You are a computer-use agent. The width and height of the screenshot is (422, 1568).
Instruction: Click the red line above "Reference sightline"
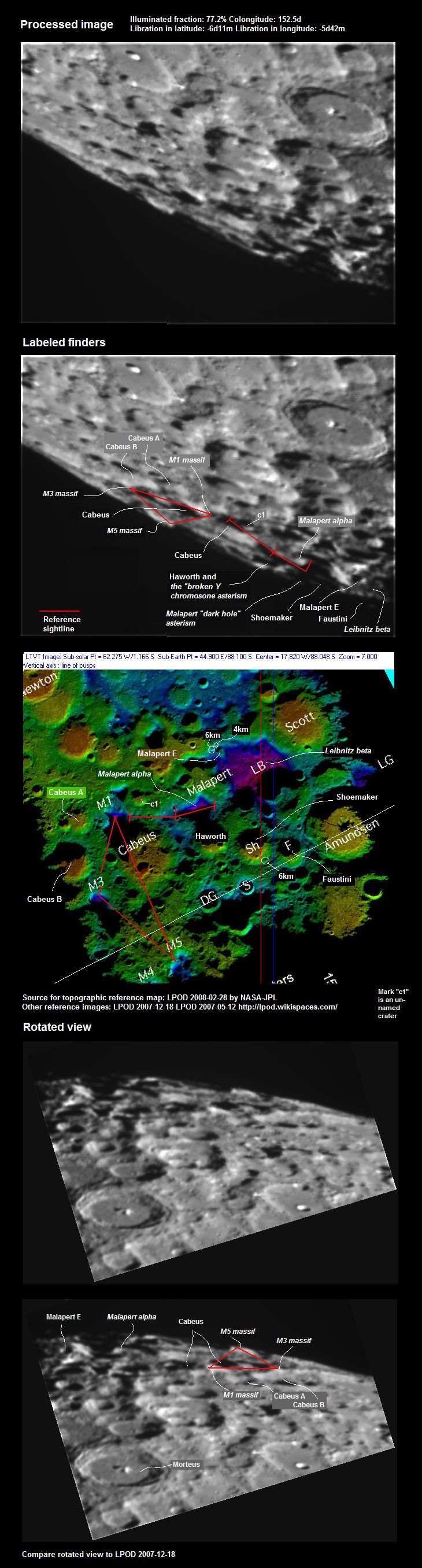(59, 611)
